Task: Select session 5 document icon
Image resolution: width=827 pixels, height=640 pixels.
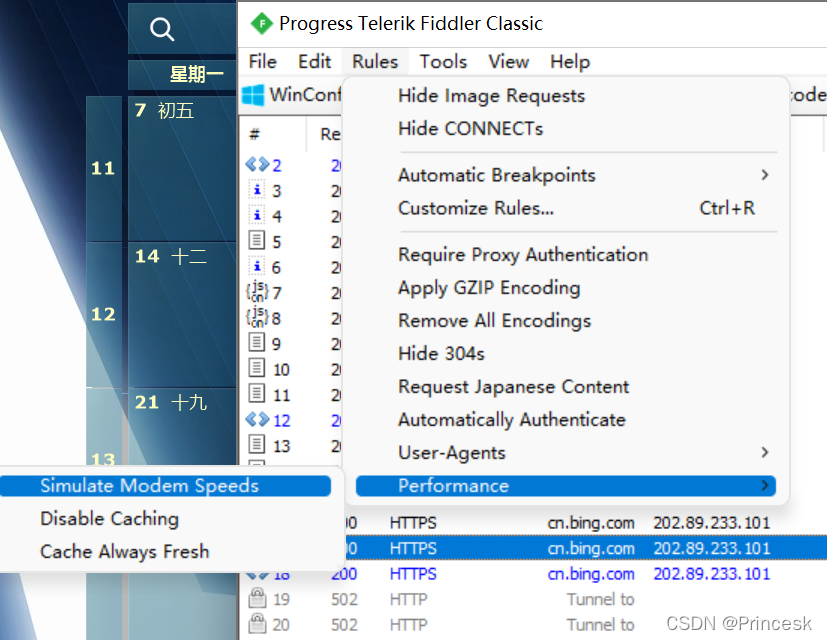Action: pyautogui.click(x=257, y=241)
